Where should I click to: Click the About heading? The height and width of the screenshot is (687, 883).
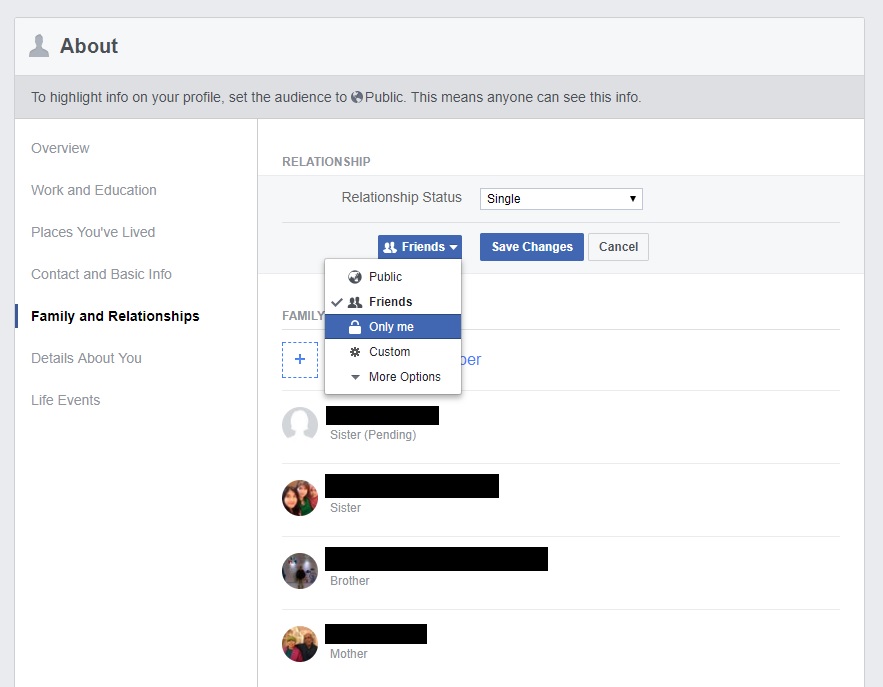89,46
